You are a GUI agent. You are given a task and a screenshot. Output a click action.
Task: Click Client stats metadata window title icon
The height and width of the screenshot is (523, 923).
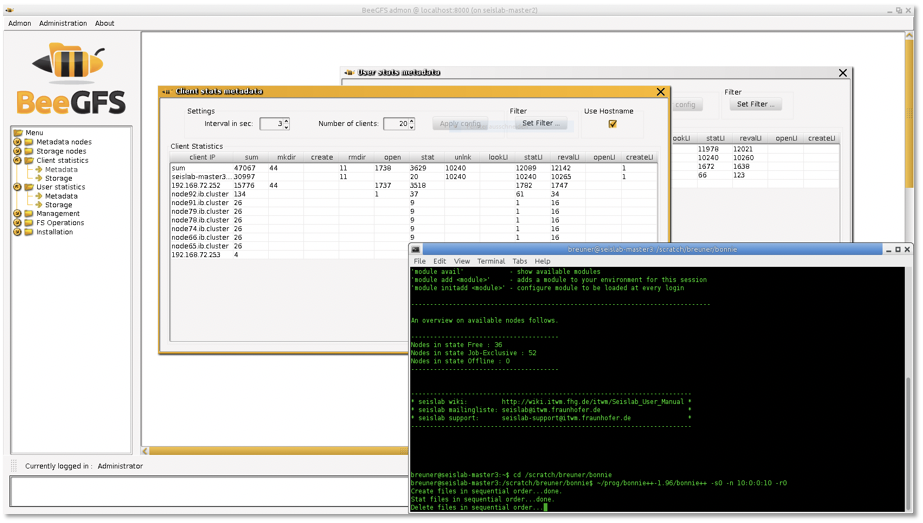coord(167,91)
